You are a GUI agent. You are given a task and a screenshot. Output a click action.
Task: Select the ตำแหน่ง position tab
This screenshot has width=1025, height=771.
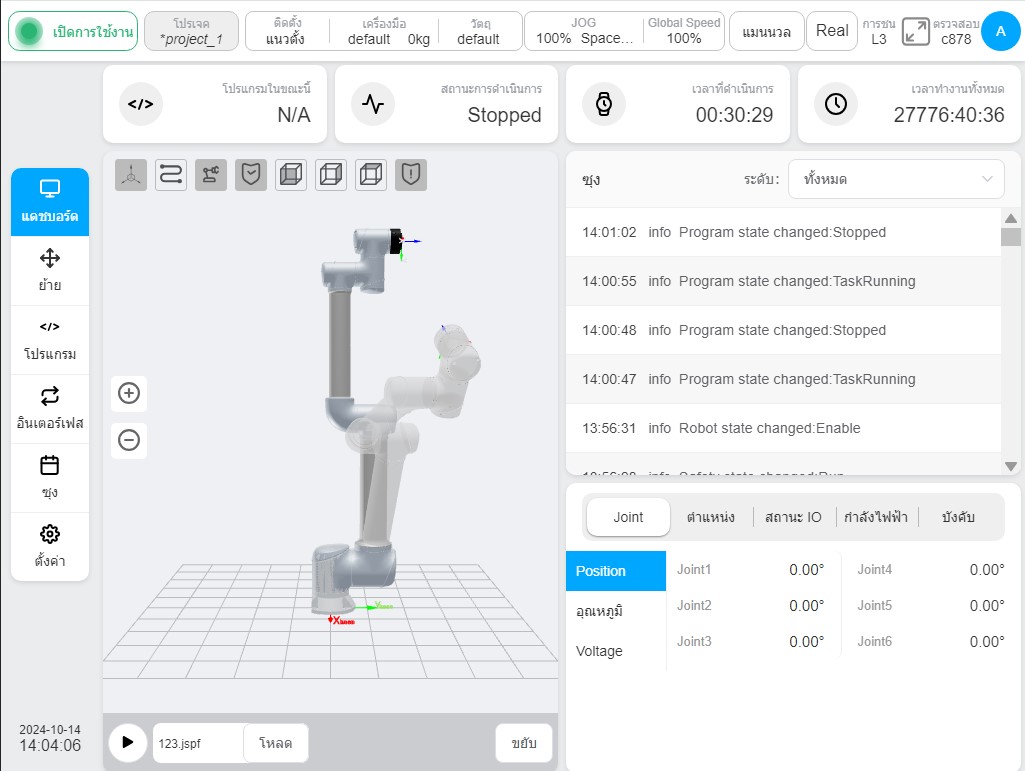coord(711,517)
